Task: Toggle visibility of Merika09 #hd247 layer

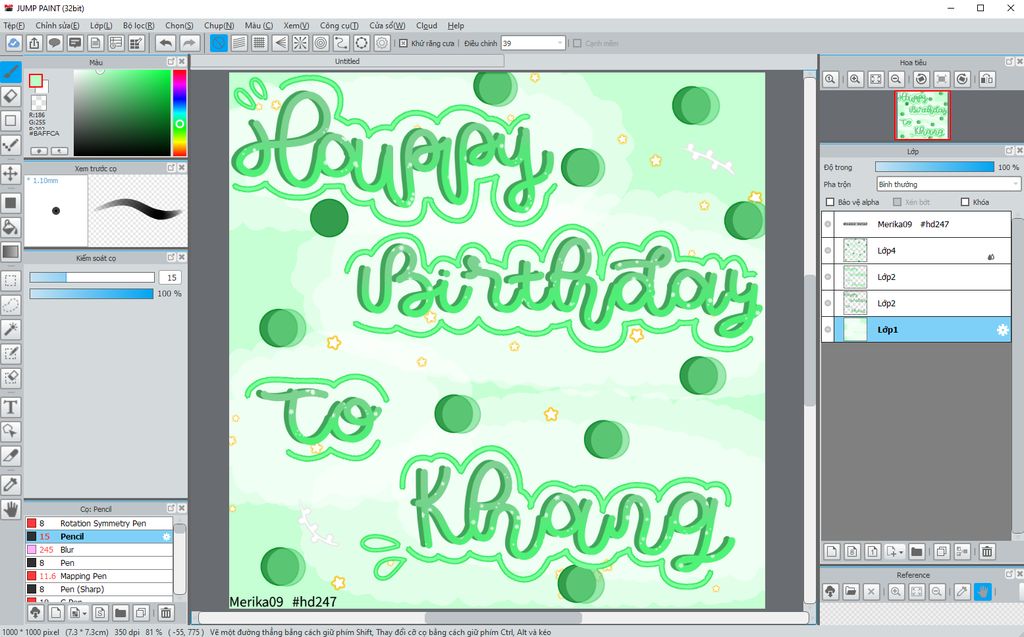Action: (x=828, y=224)
